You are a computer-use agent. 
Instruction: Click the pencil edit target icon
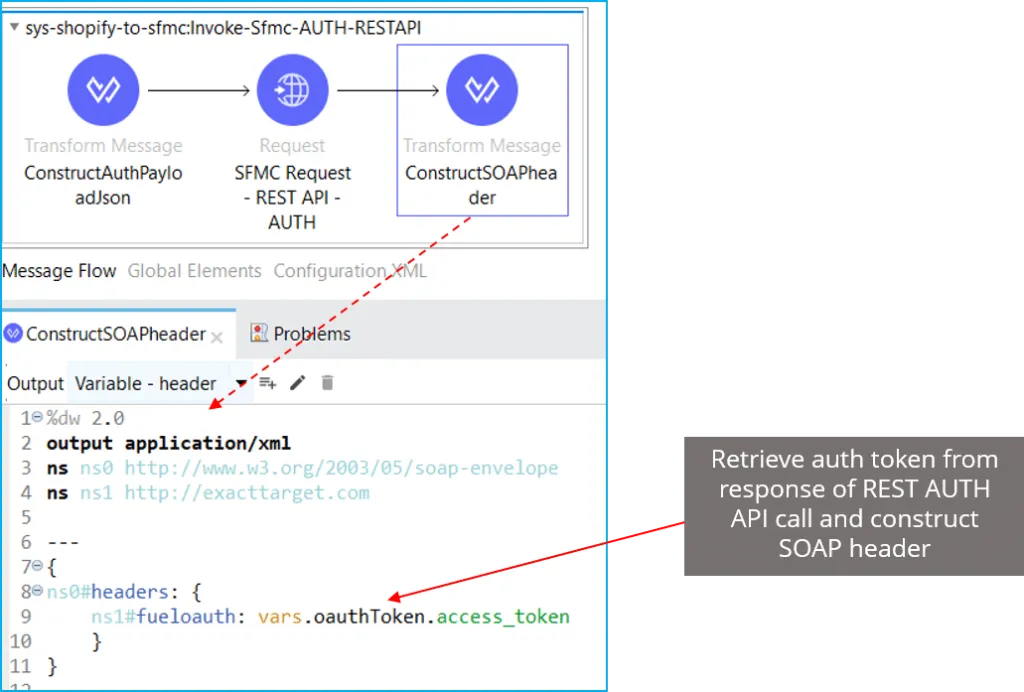coord(297,383)
